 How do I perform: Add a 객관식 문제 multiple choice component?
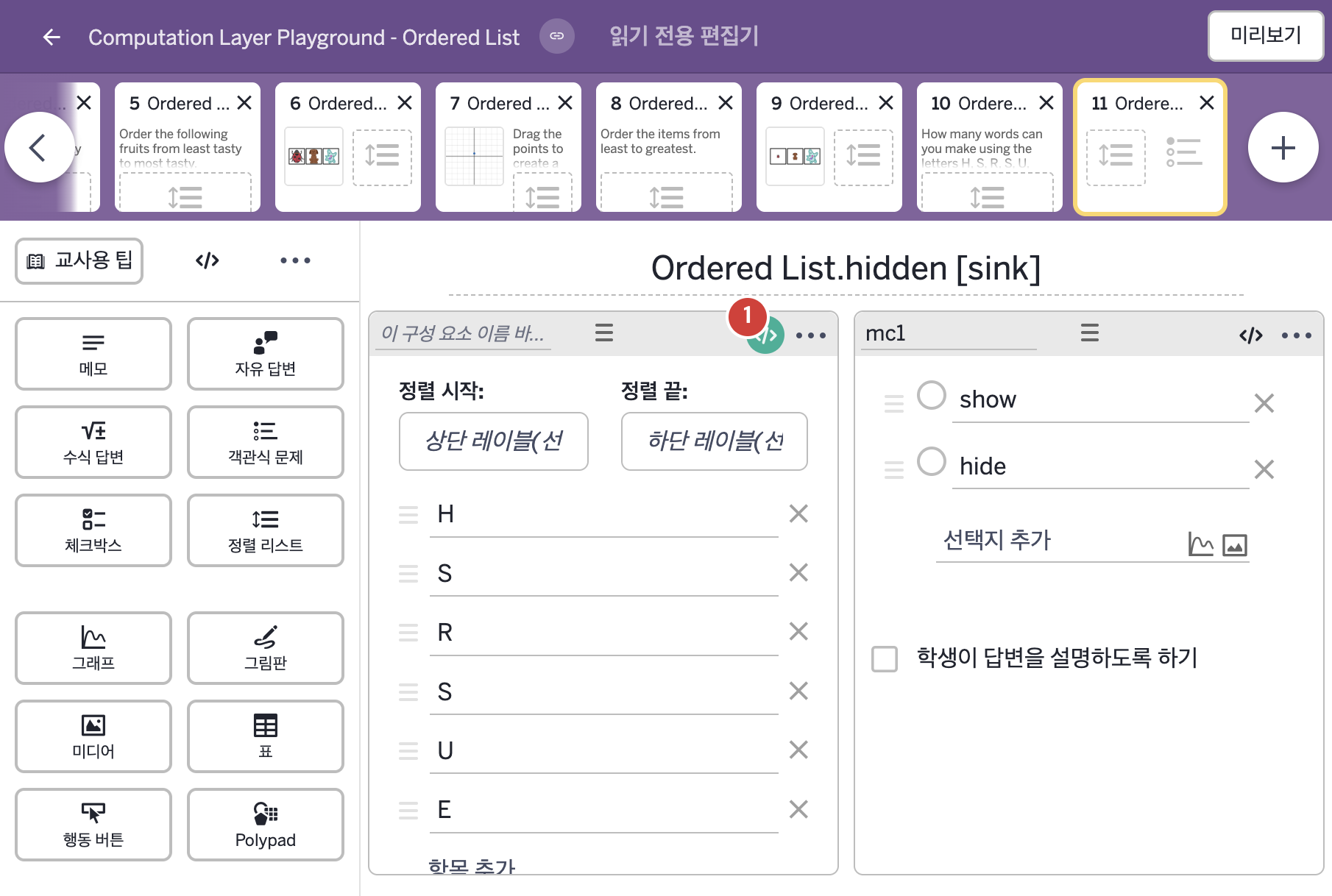pos(266,442)
